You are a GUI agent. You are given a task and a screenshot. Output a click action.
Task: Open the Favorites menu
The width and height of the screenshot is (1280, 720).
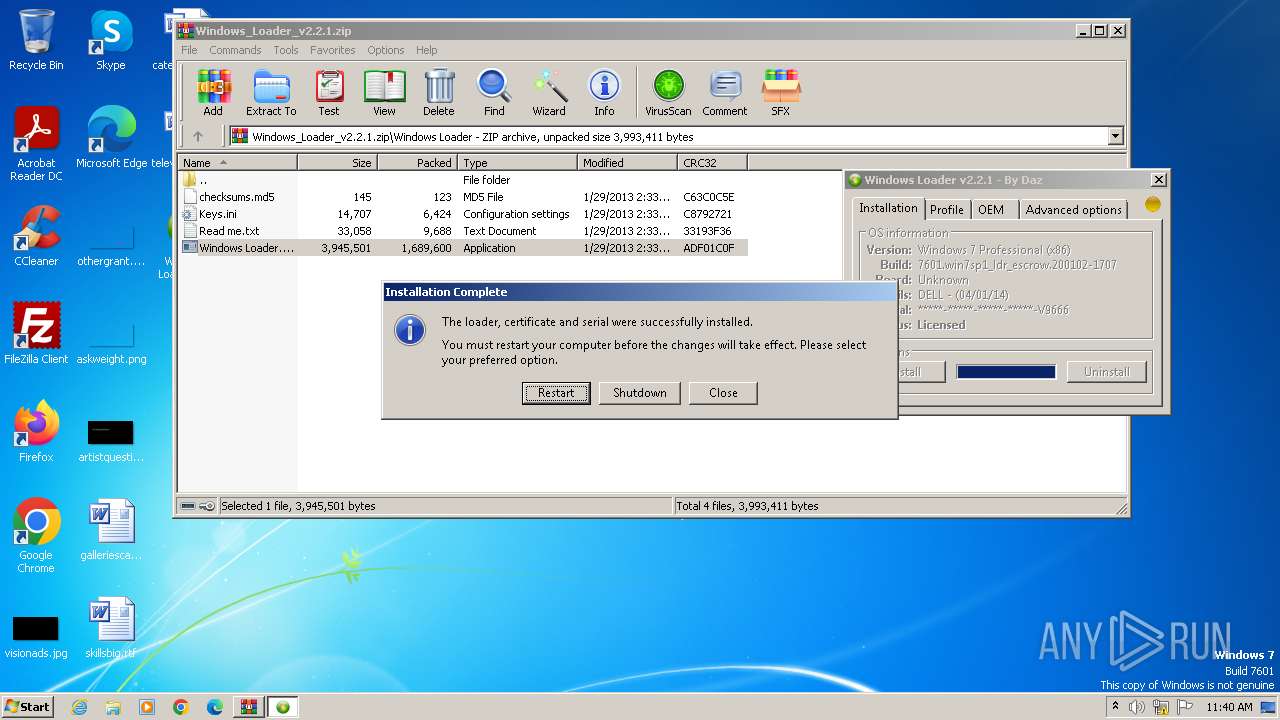(x=333, y=50)
